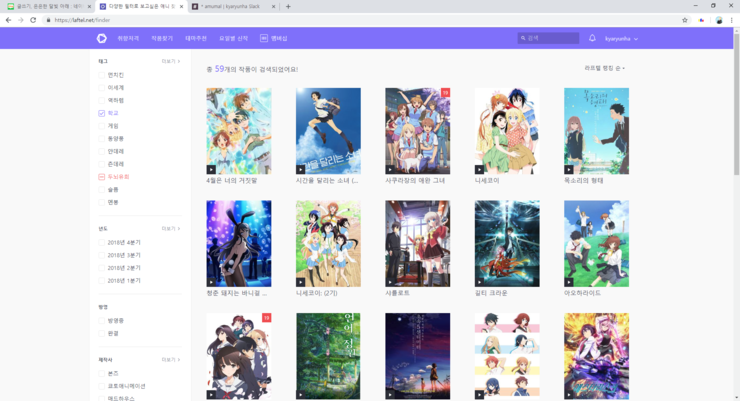The image size is (740, 401).
Task: Open the 취향저격 navigation menu
Action: pos(128,38)
